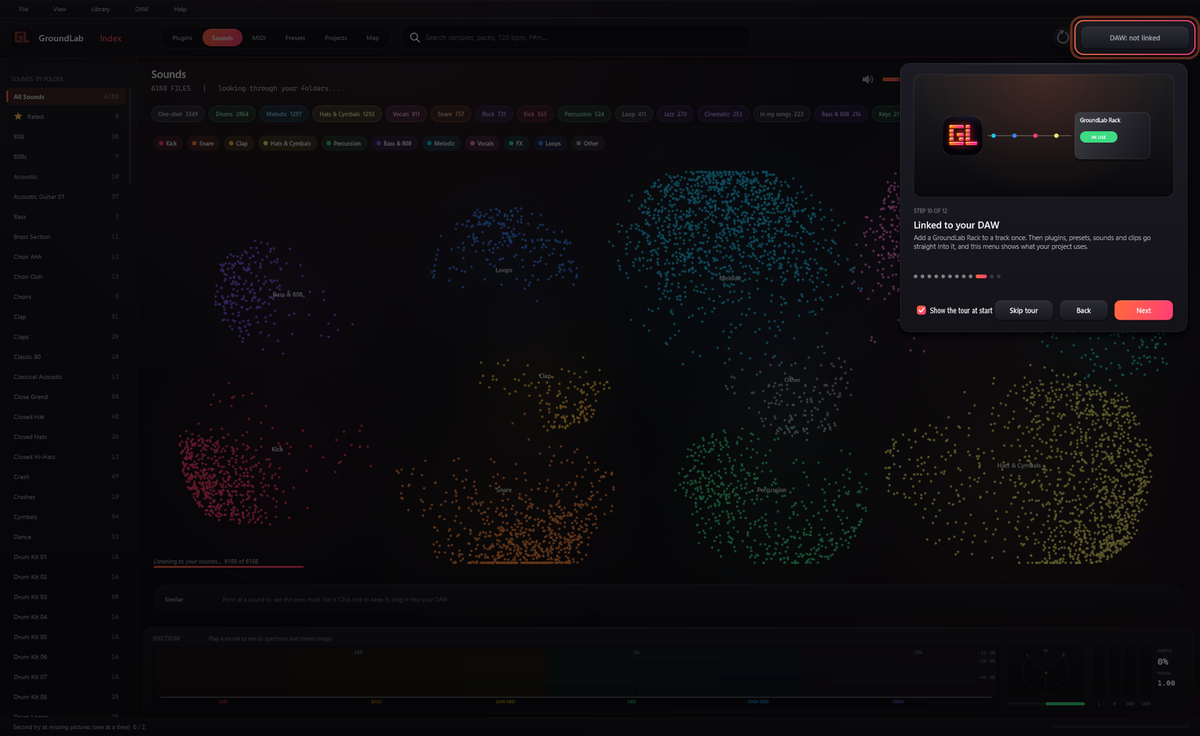Click the speaker volume icon
This screenshot has height=736, width=1200.
tap(867, 79)
